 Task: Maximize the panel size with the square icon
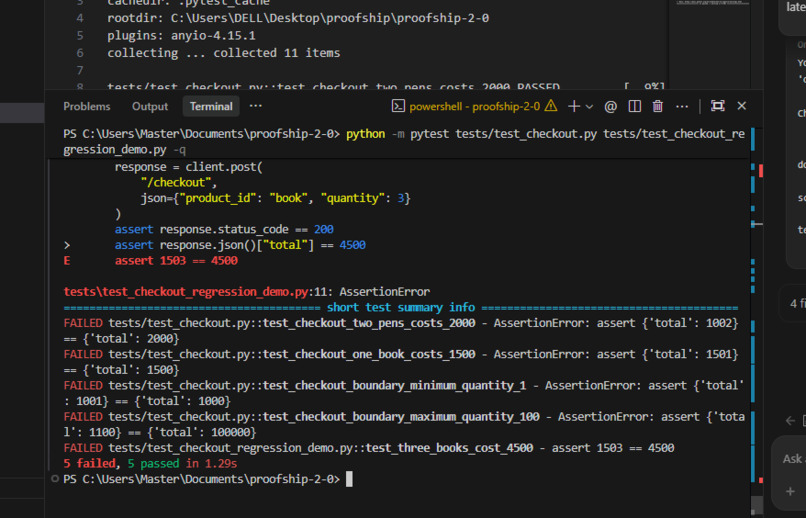(x=718, y=106)
